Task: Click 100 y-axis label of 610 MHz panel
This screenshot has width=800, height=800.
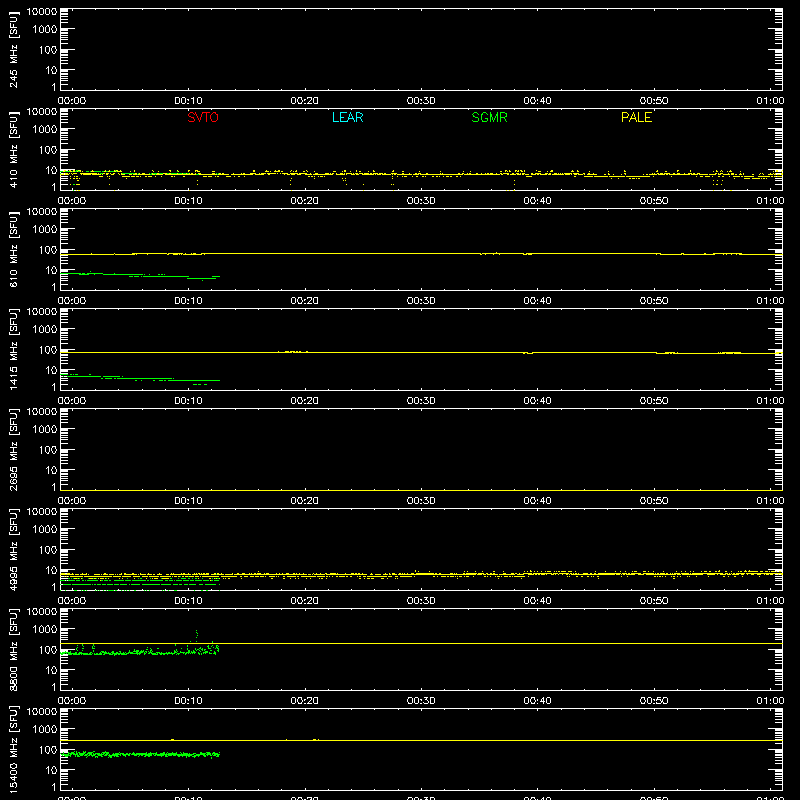Action: [48, 250]
